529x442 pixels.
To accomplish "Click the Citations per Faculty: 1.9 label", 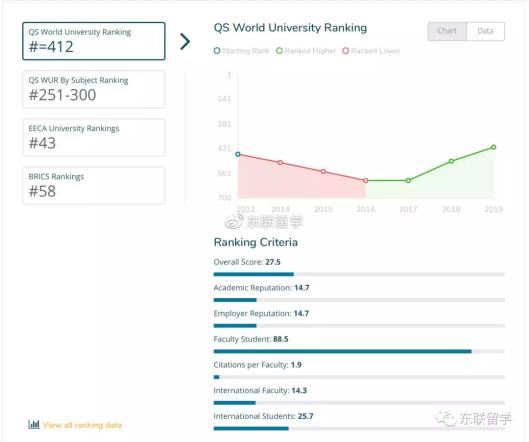I will [x=257, y=365].
